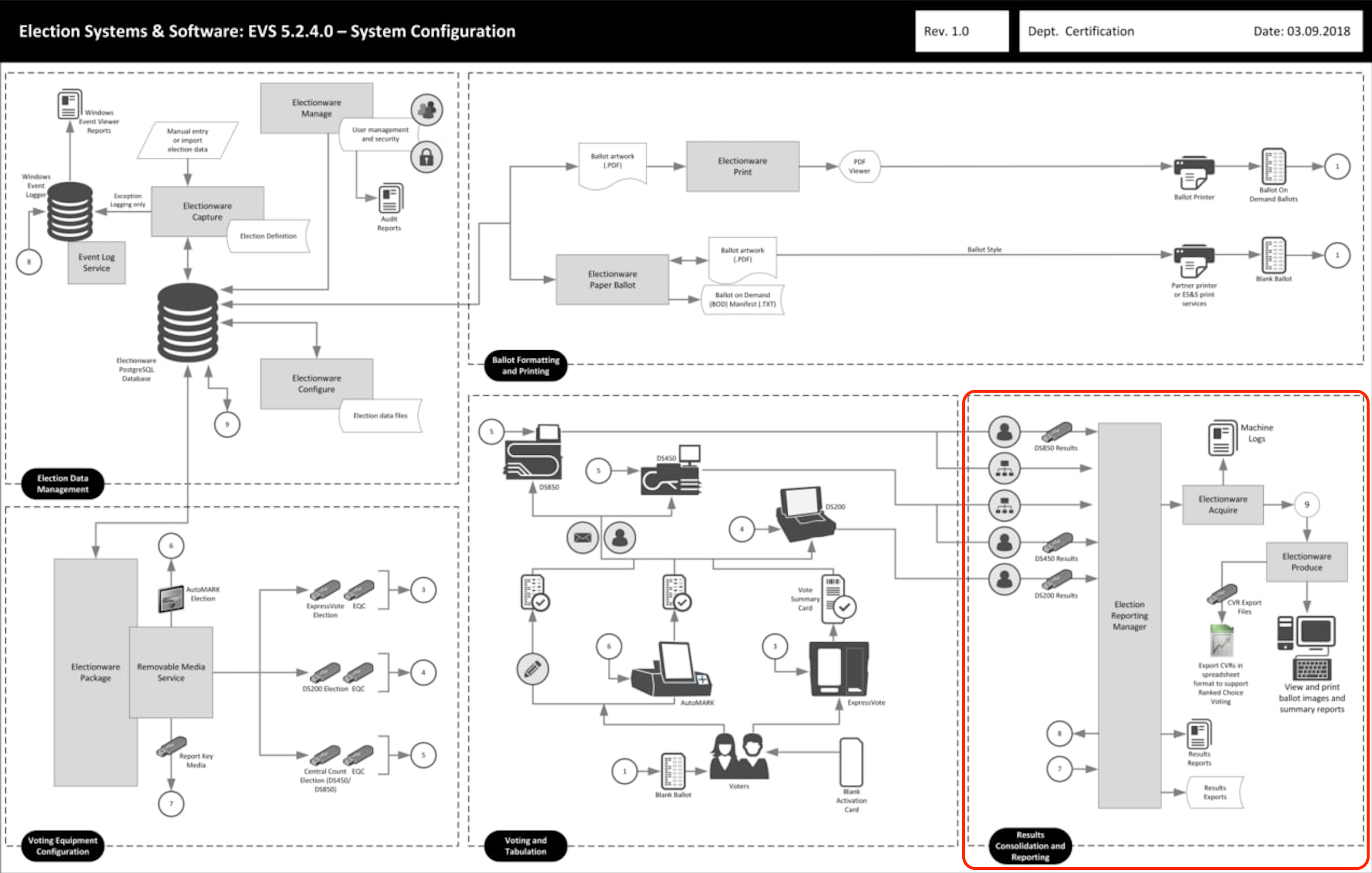Click the Ballot Formatting and Printing label

tap(525, 366)
